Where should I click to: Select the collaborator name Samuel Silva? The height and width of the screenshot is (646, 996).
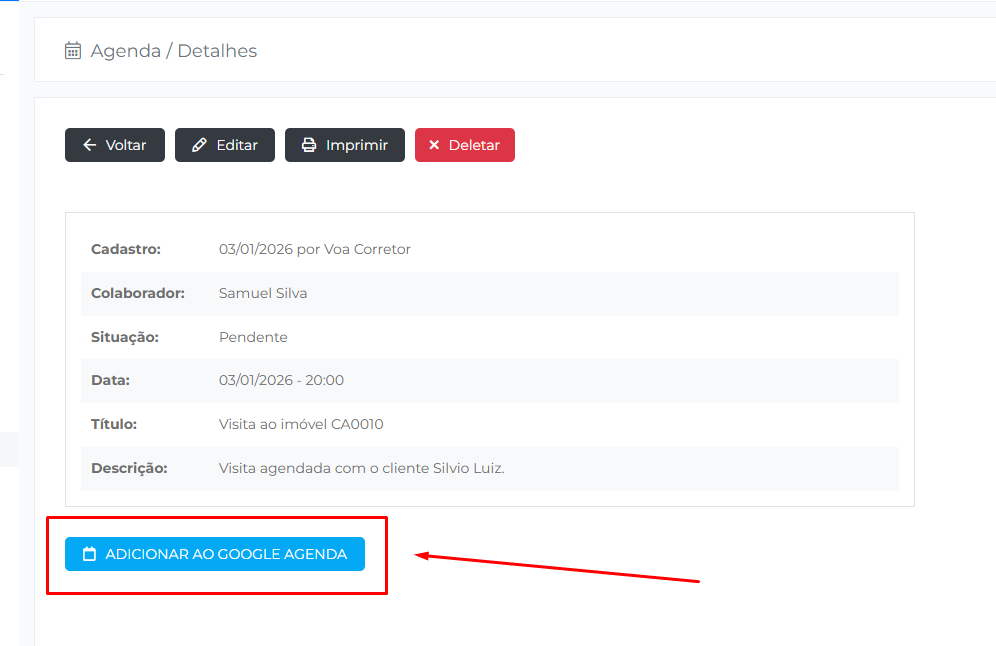pos(263,293)
